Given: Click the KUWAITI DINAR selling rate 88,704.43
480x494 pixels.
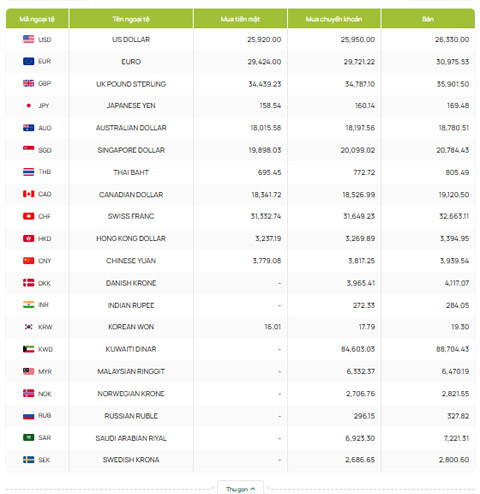Looking at the screenshot, I should pos(452,349).
